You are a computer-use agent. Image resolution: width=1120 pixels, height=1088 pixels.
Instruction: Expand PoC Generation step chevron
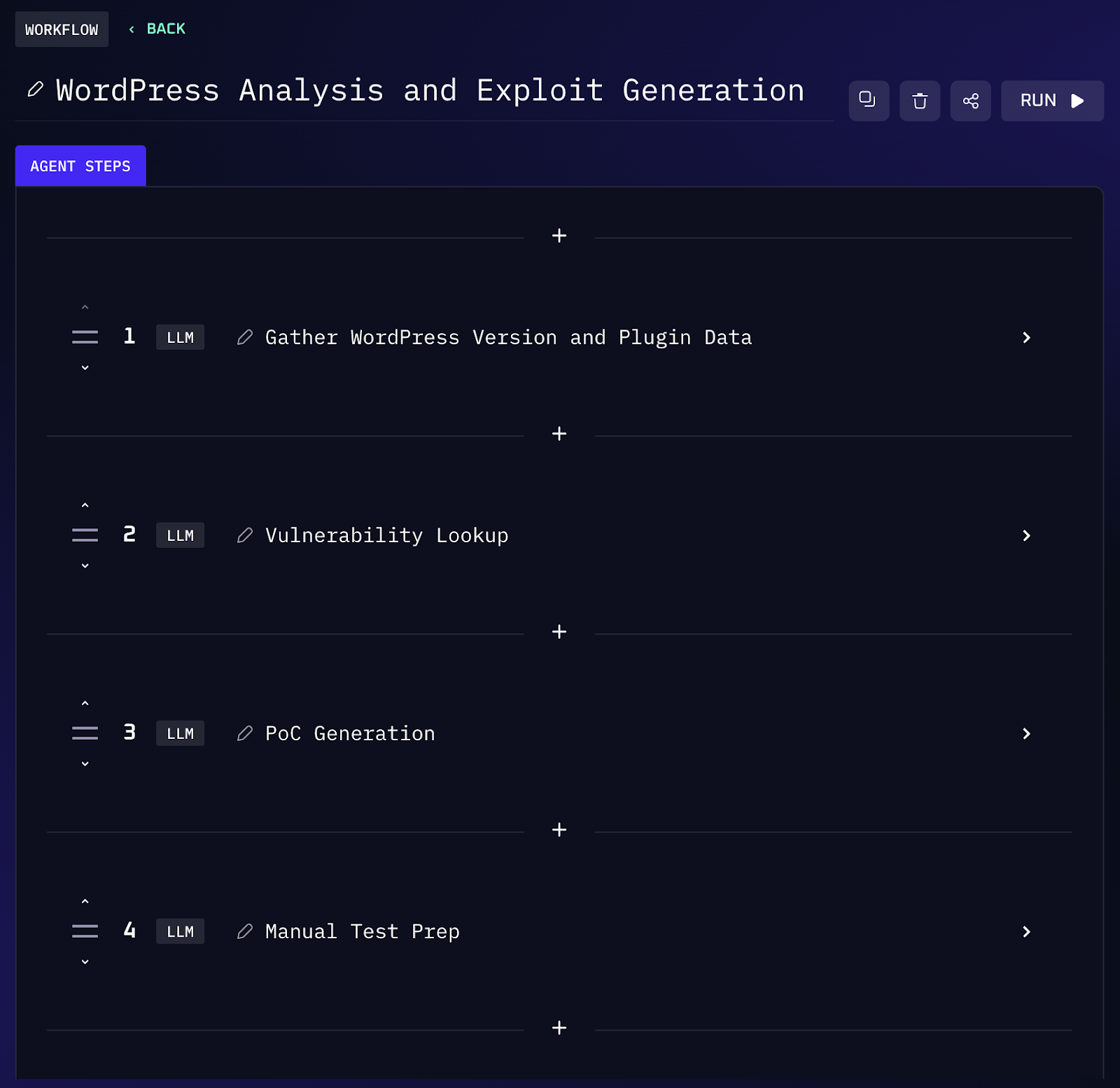click(x=1026, y=733)
